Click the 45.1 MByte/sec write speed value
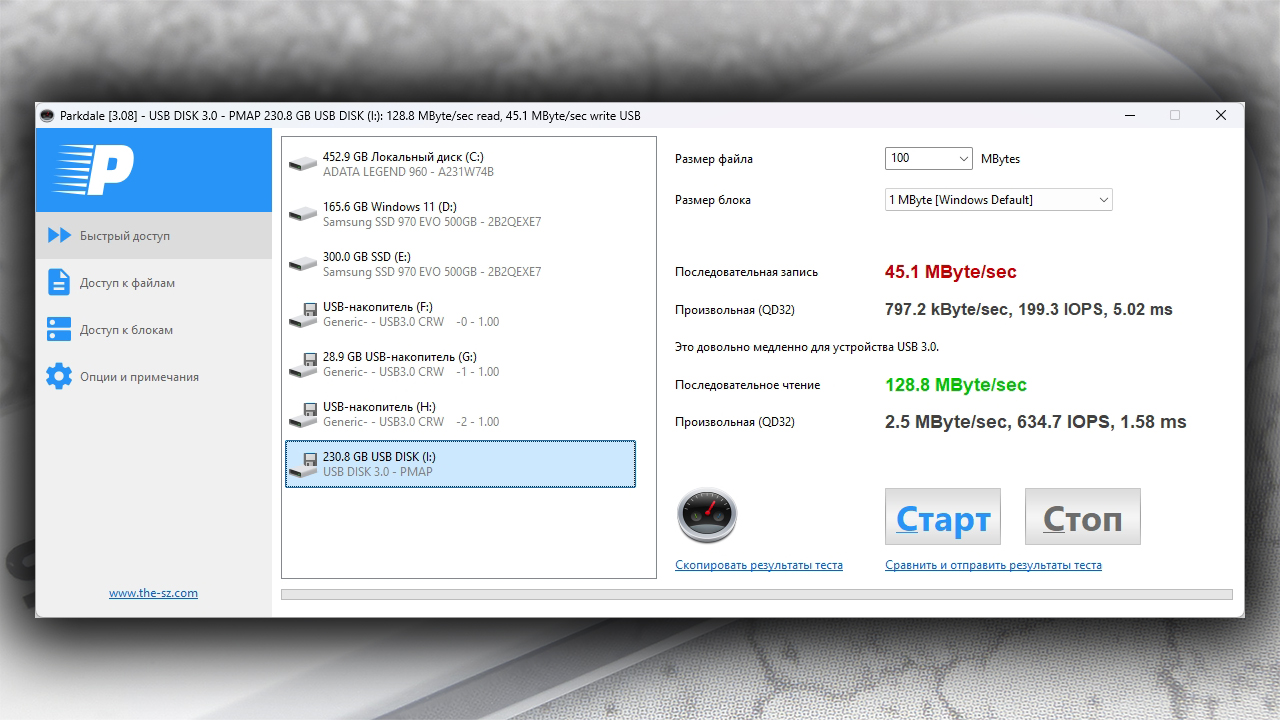Viewport: 1280px width, 720px height. point(951,272)
